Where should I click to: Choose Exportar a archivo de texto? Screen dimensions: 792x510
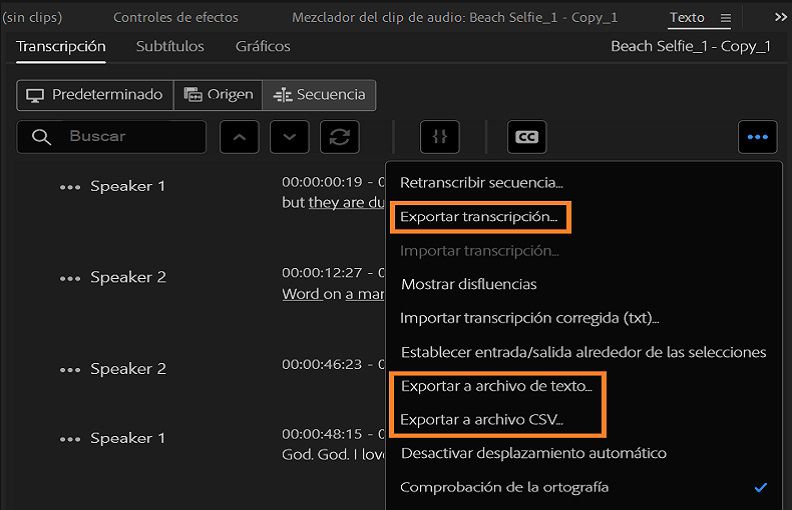(x=496, y=386)
